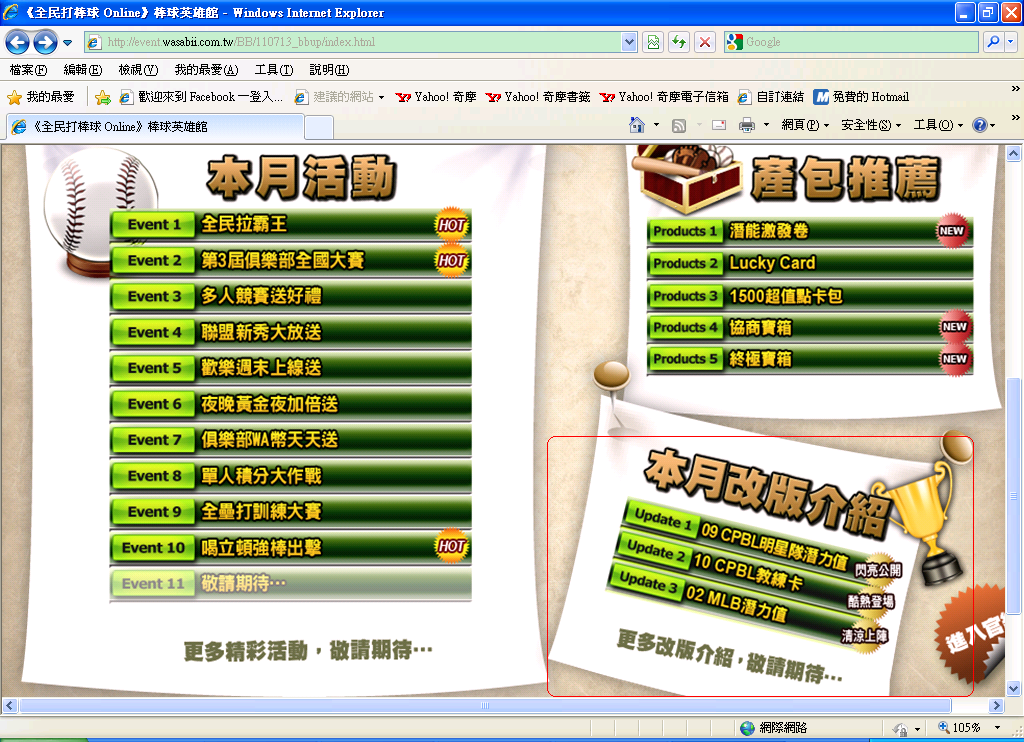Screen dimensions: 1024x742
Task: Open Products 1 潛能激發卷
Action: [810, 231]
